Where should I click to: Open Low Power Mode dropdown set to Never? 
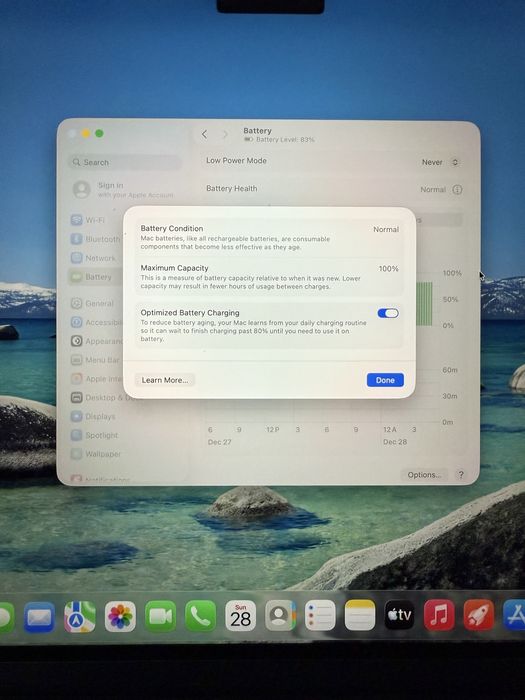point(441,162)
